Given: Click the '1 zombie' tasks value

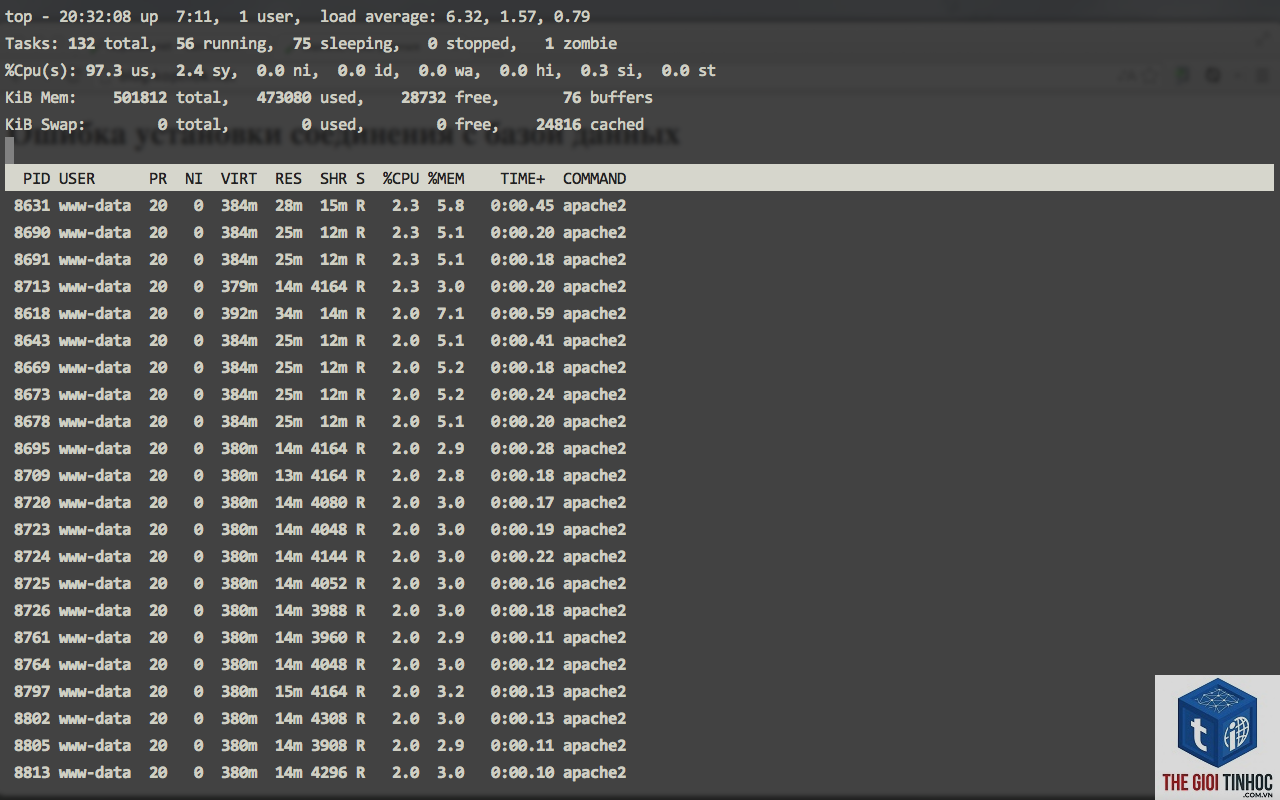Looking at the screenshot, I should pos(581,43).
